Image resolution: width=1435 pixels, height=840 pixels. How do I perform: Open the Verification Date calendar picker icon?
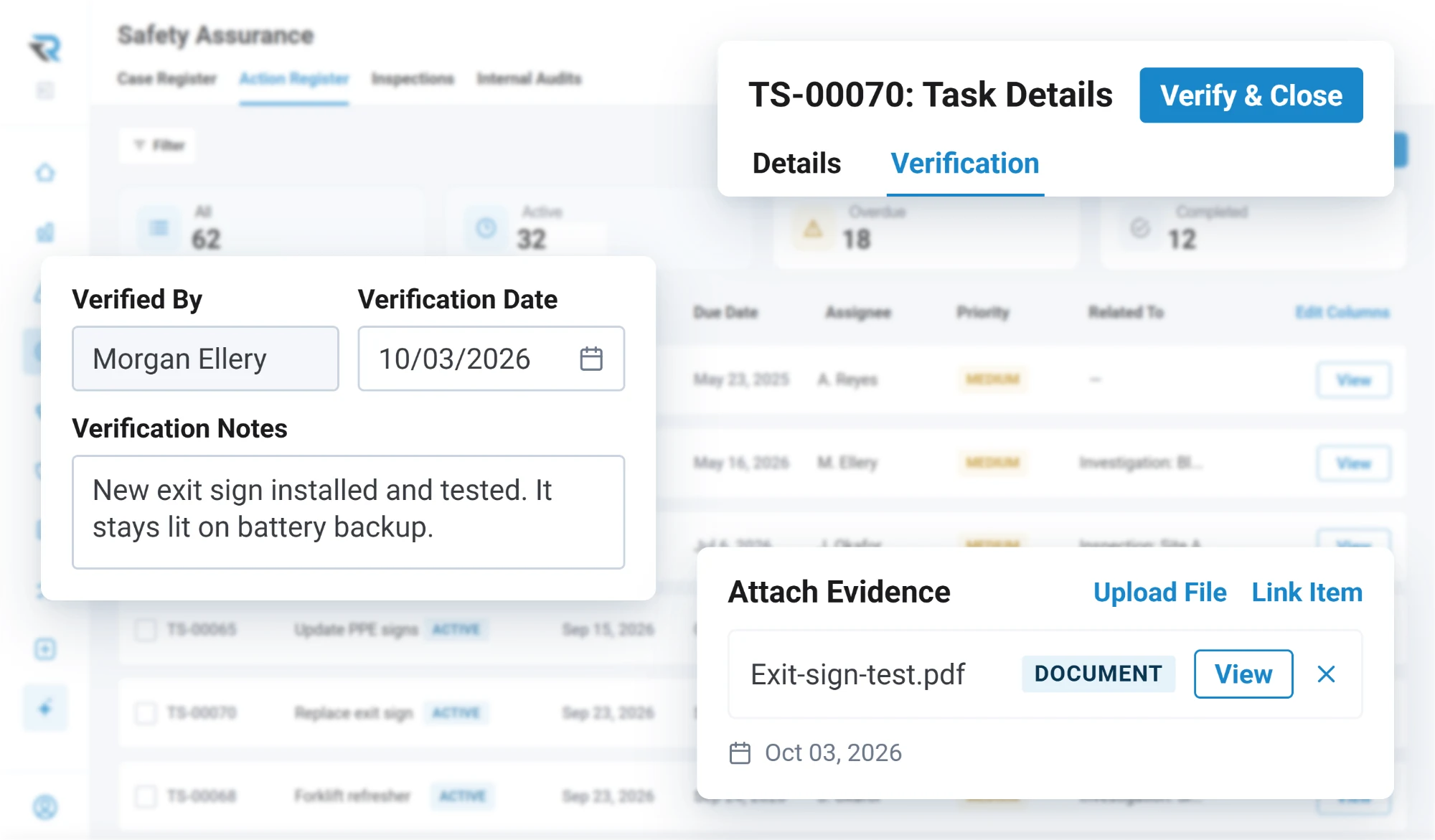tap(591, 359)
